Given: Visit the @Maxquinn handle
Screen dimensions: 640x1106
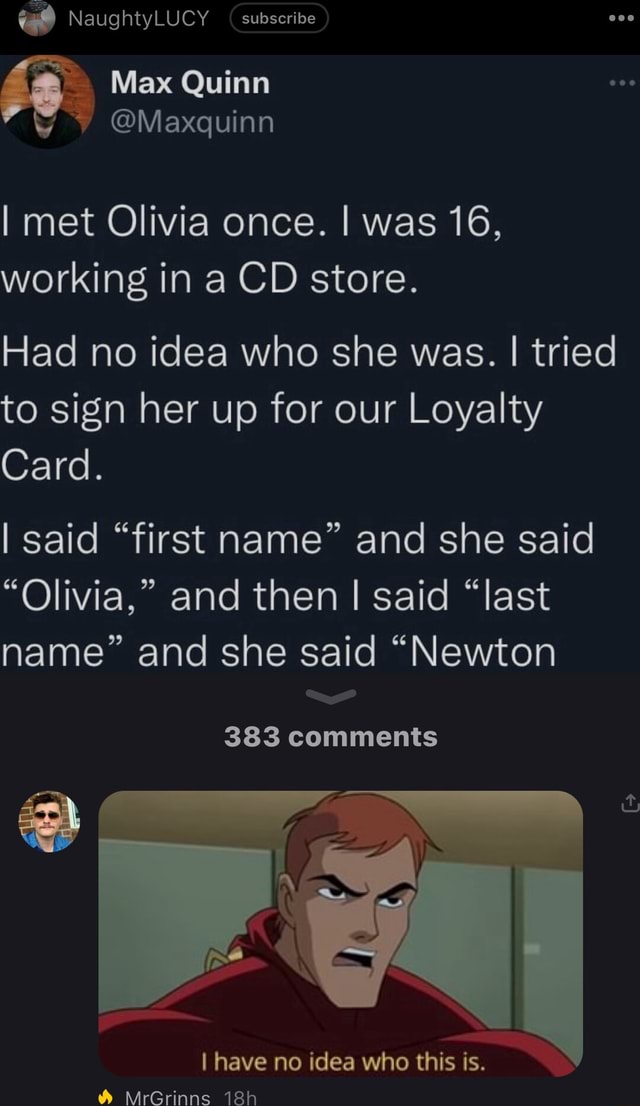Looking at the screenshot, I should point(192,122).
